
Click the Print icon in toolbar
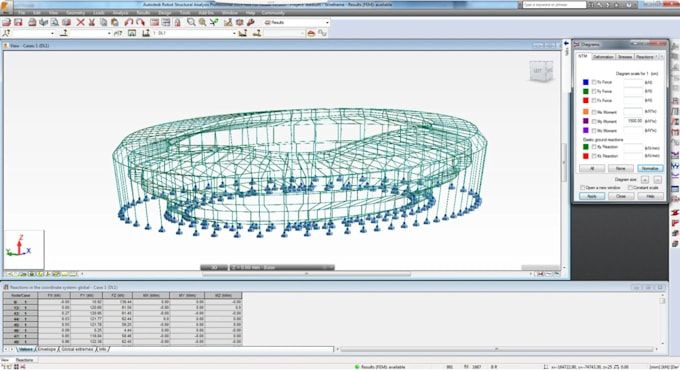[x=32, y=22]
